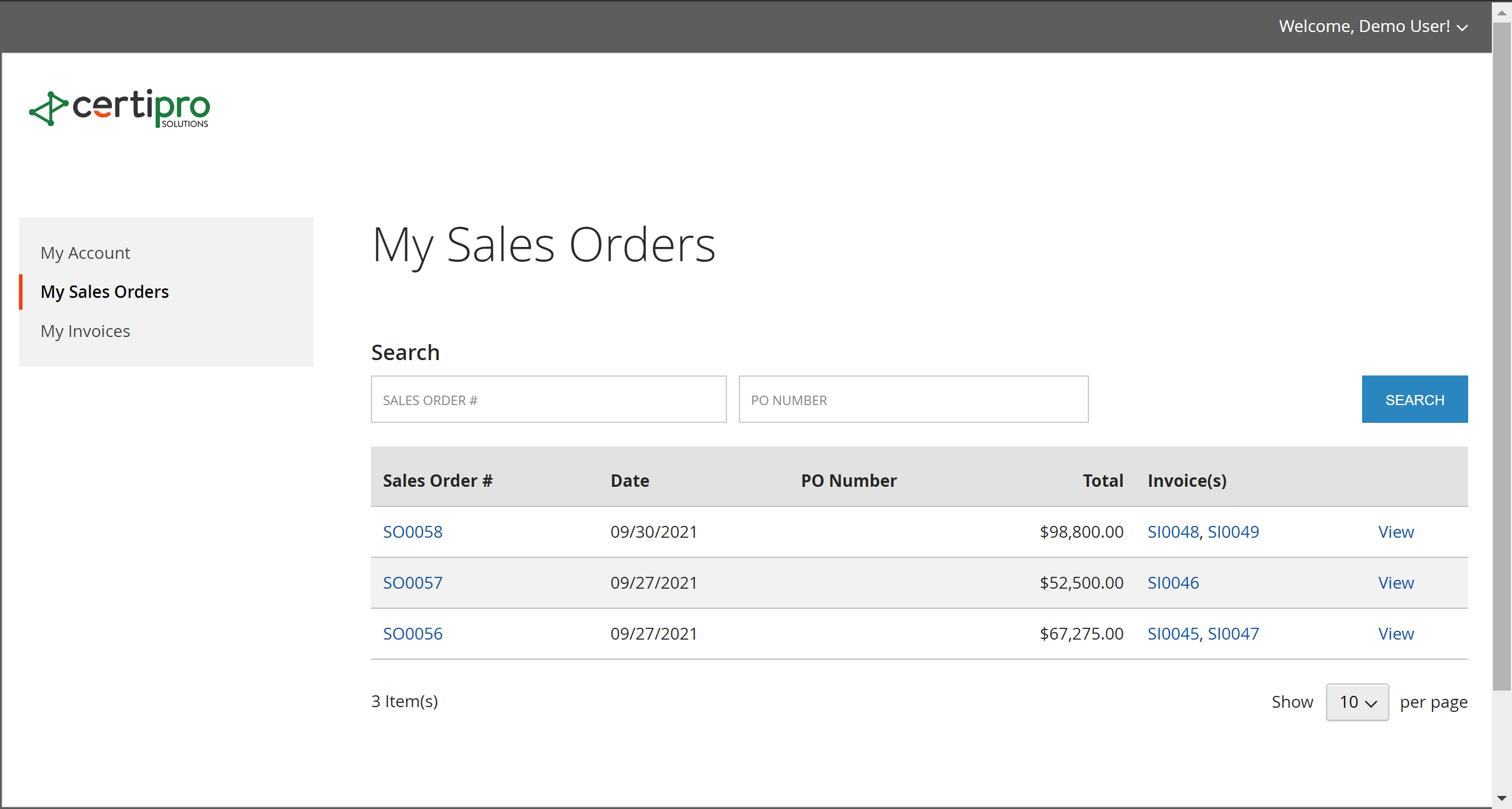Screen dimensions: 1512x809
Task: Click the Sales Order # search field
Action: click(x=548, y=400)
